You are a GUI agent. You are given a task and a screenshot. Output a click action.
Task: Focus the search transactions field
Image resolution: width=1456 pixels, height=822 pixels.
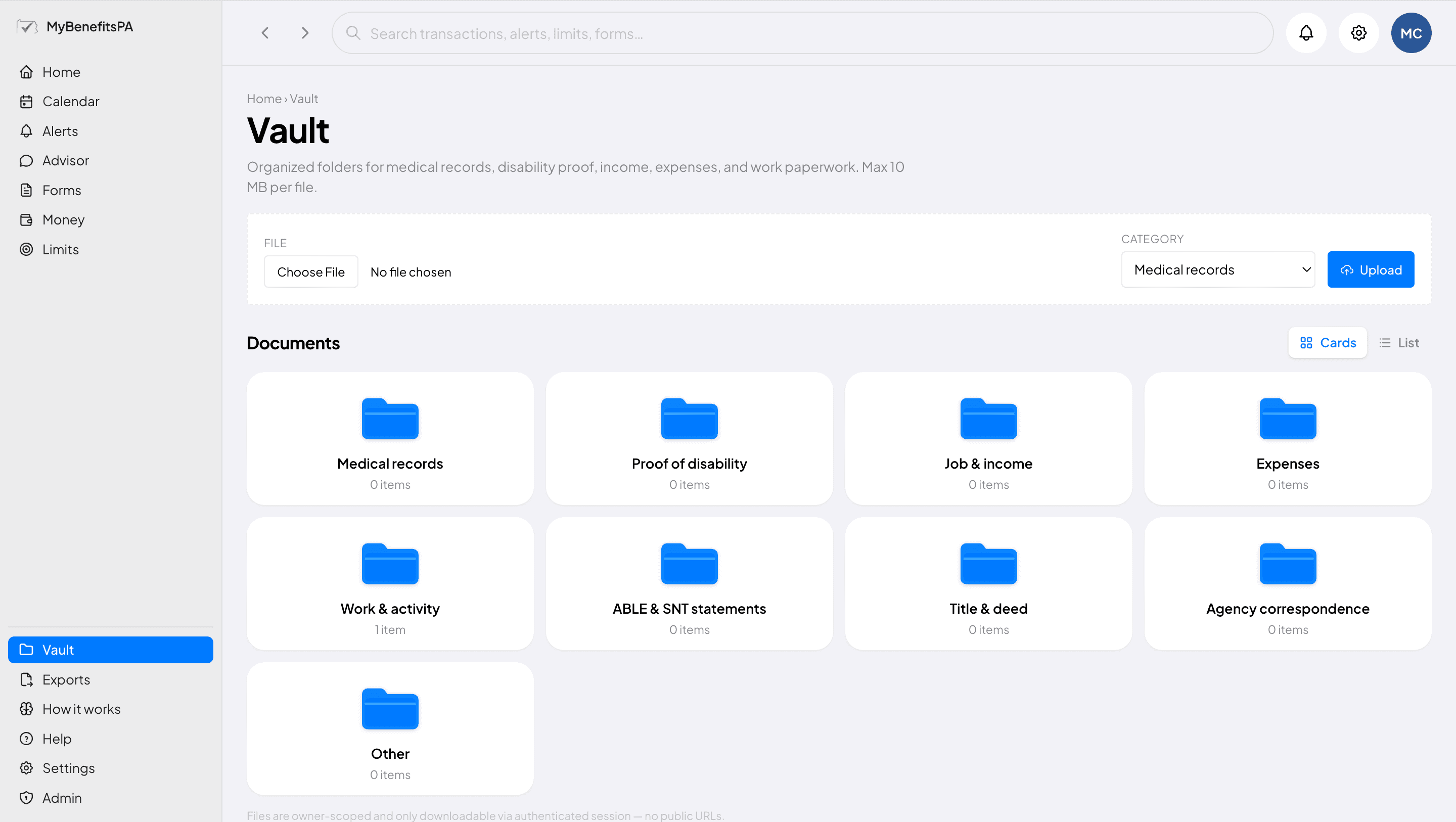pyautogui.click(x=803, y=33)
